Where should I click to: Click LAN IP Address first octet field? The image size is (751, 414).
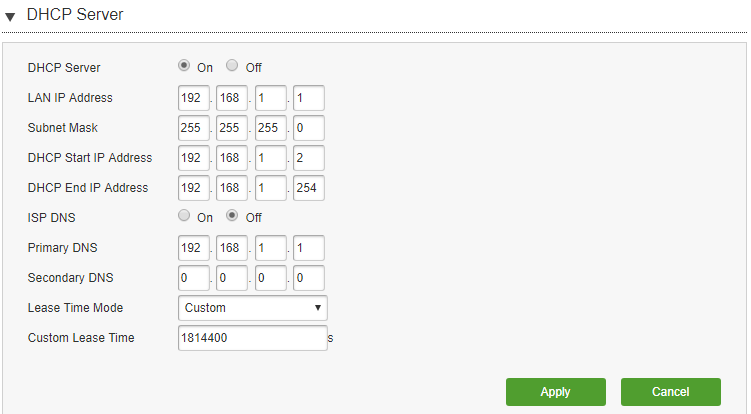click(194, 98)
